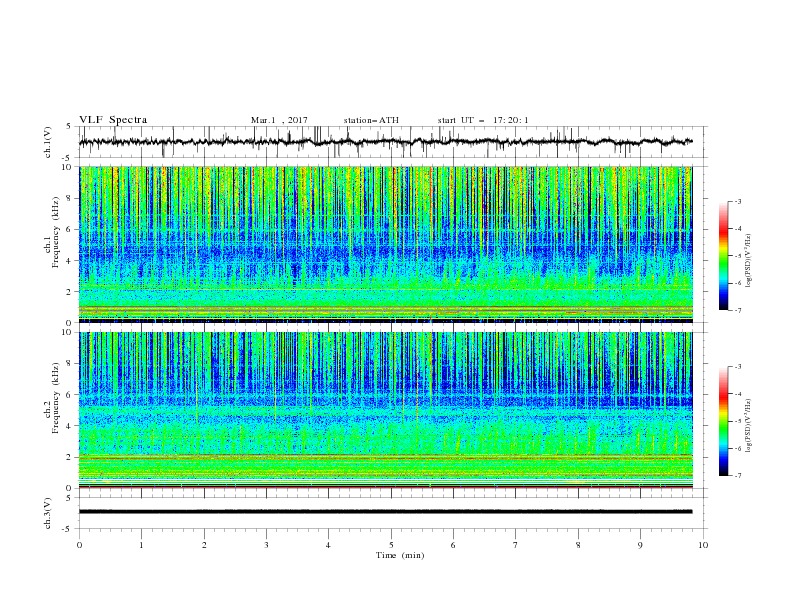The width and height of the screenshot is (792, 612).
Task: Click time axis tick label '1'
Action: (x=141, y=545)
